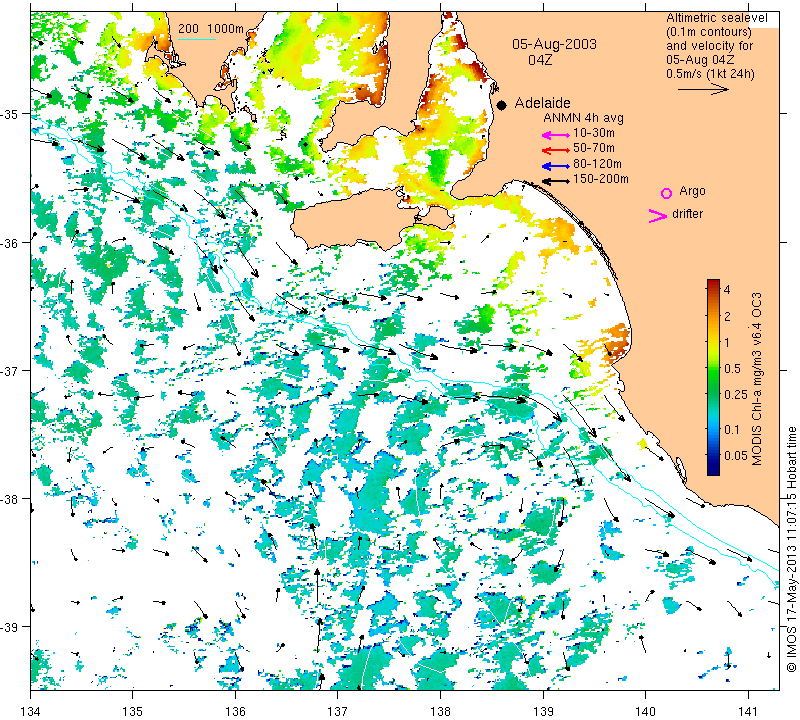Click the Argo legend text
800x720 pixels.
tap(692, 191)
